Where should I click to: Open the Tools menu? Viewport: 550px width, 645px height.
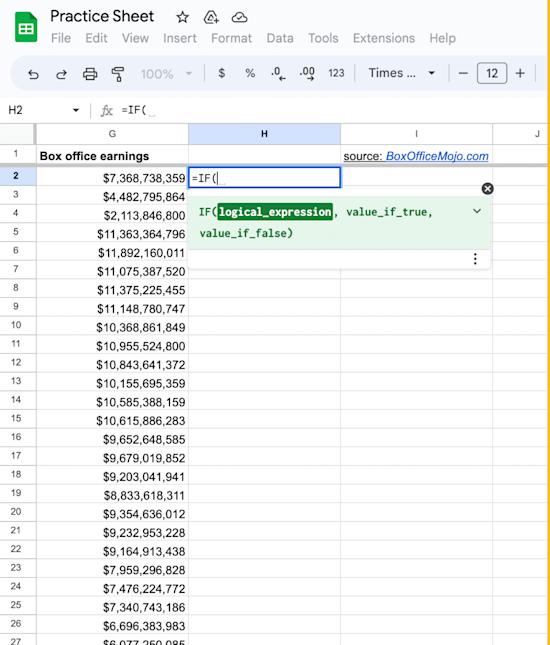pos(323,38)
